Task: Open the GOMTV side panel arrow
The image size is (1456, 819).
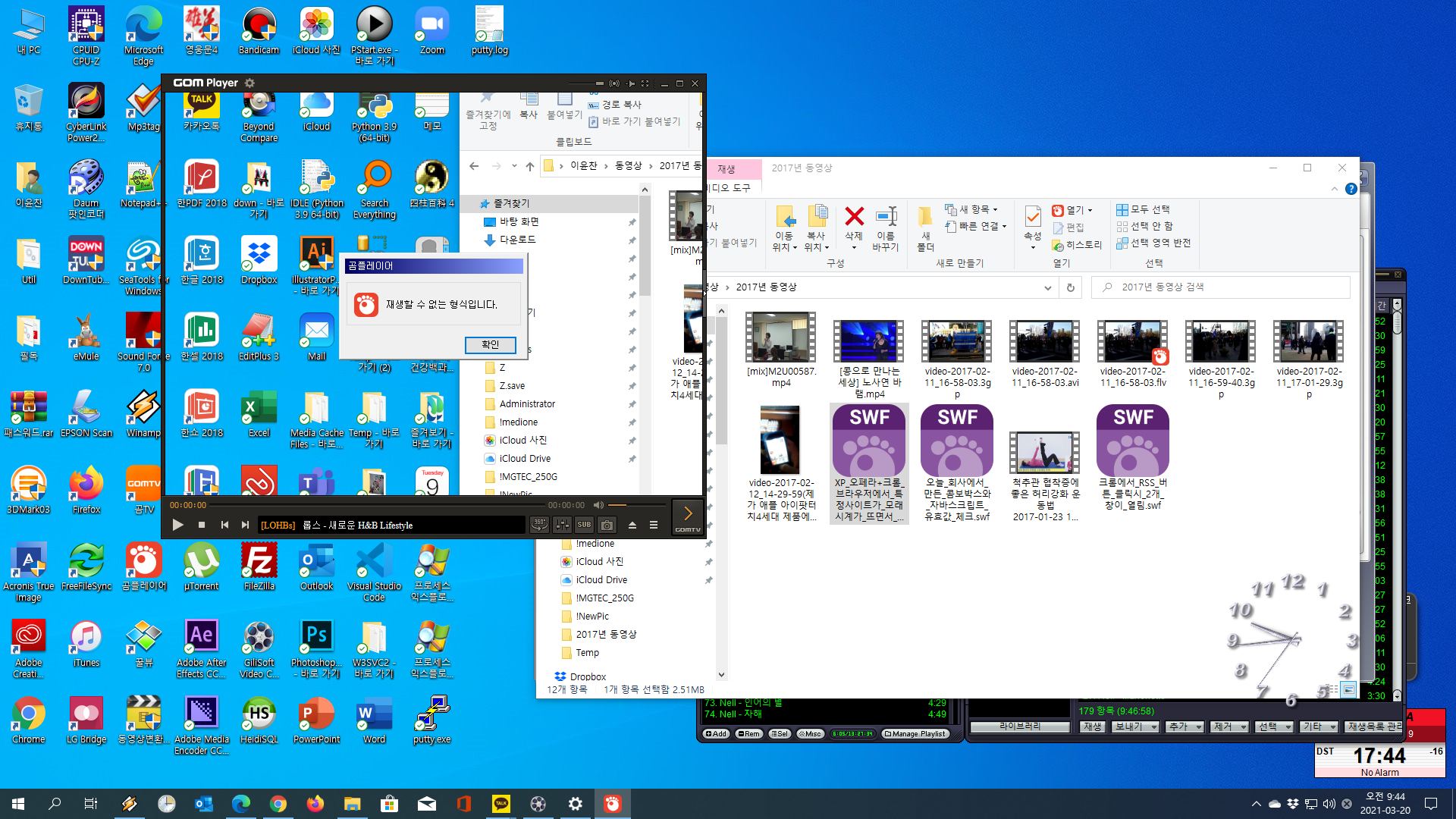Action: [688, 517]
